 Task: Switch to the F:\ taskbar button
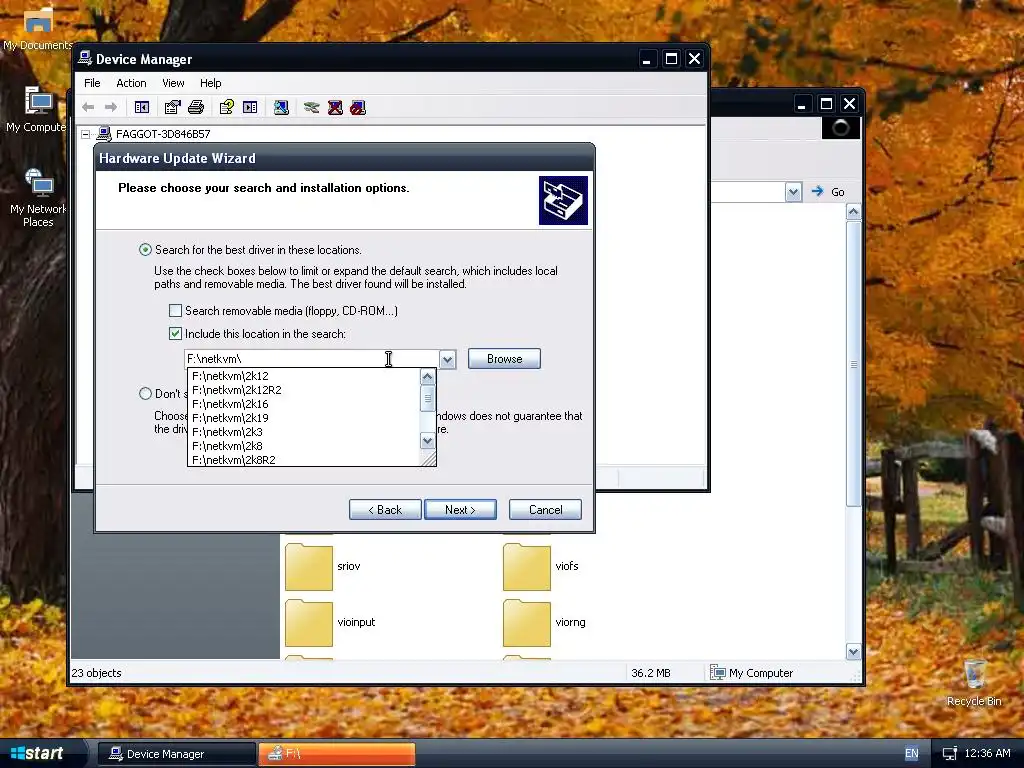pyautogui.click(x=337, y=754)
